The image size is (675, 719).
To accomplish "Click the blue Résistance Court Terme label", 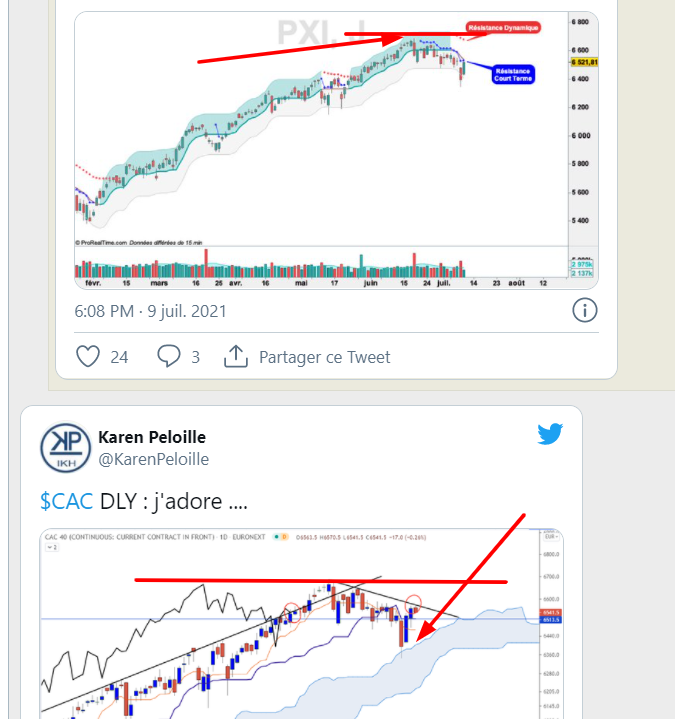I will tap(513, 74).
